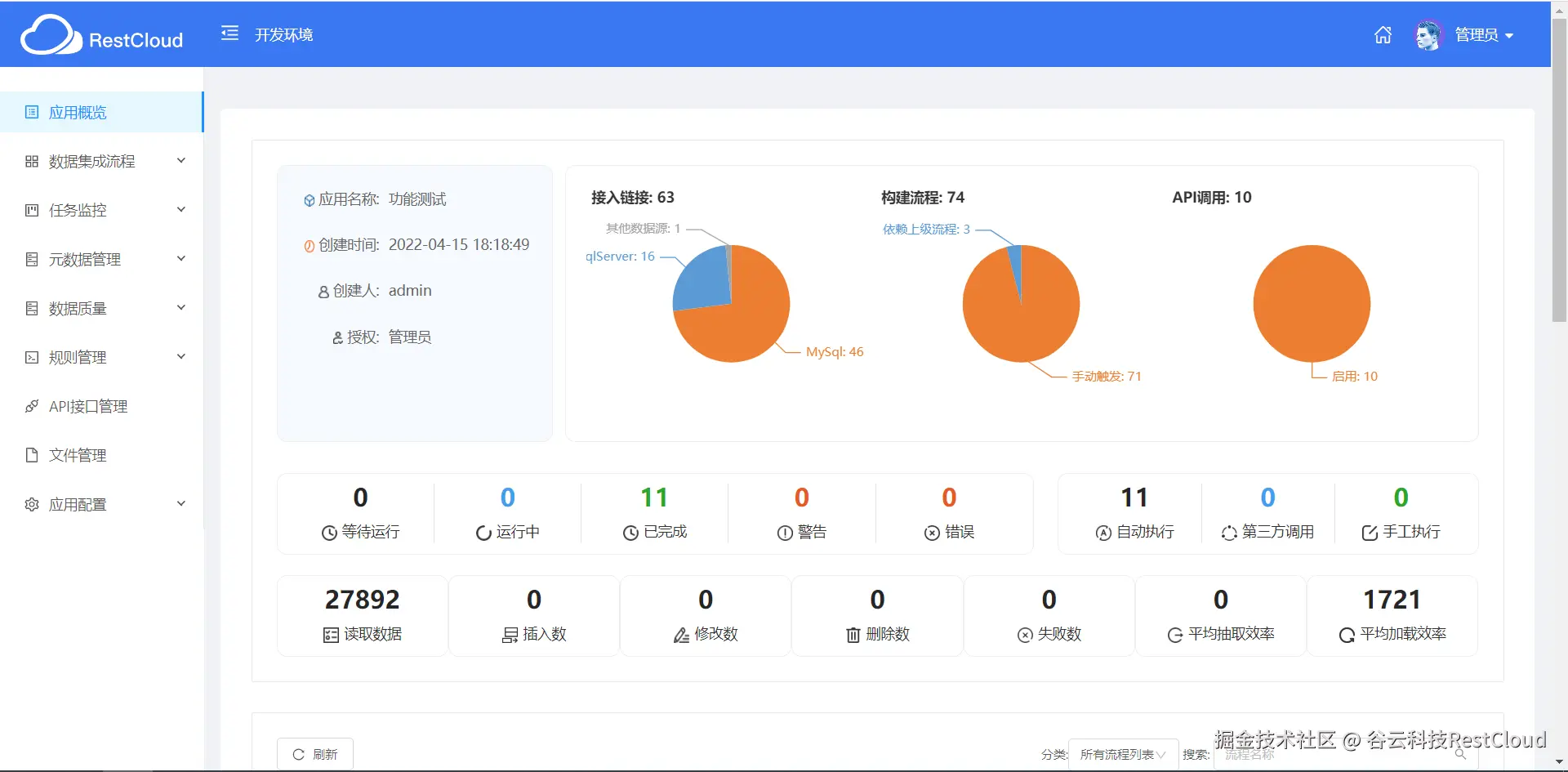Click the 读取数据 icon
Image resolution: width=1568 pixels, height=772 pixels.
331,635
